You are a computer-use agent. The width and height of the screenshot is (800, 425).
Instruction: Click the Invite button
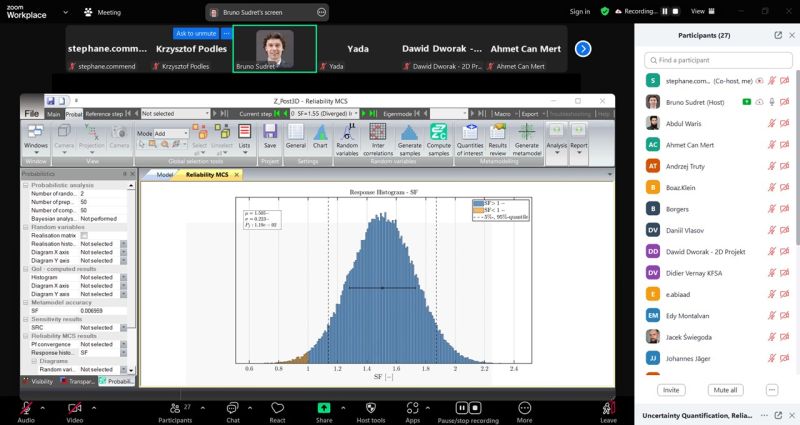(671, 390)
